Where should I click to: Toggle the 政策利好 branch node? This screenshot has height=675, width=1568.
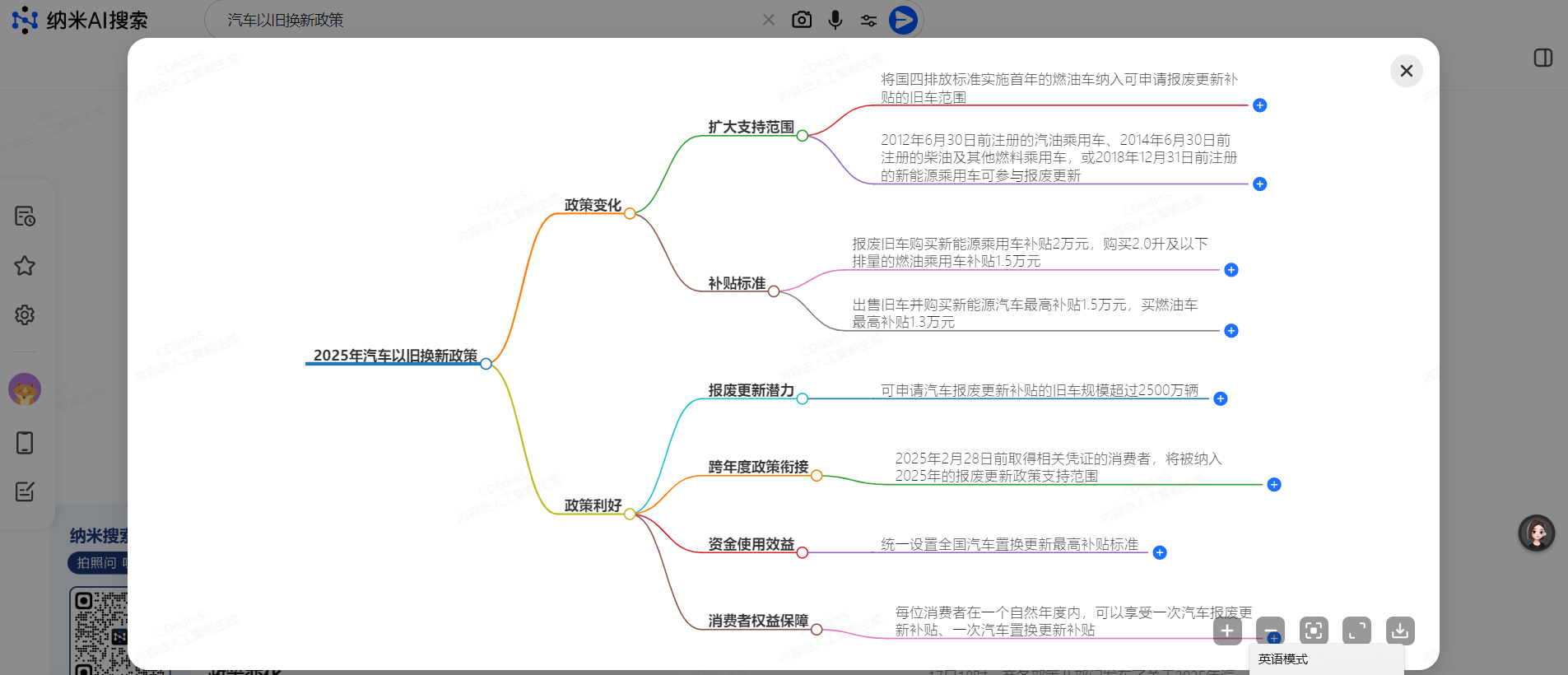coord(630,514)
